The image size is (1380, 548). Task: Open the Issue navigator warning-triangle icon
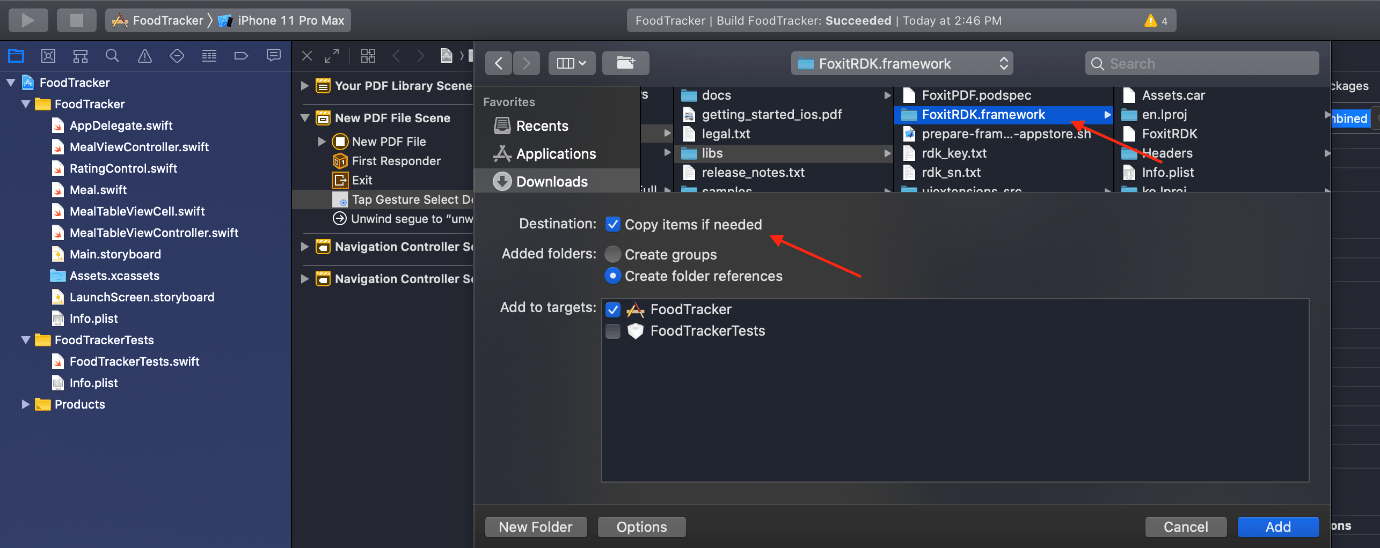(x=145, y=56)
